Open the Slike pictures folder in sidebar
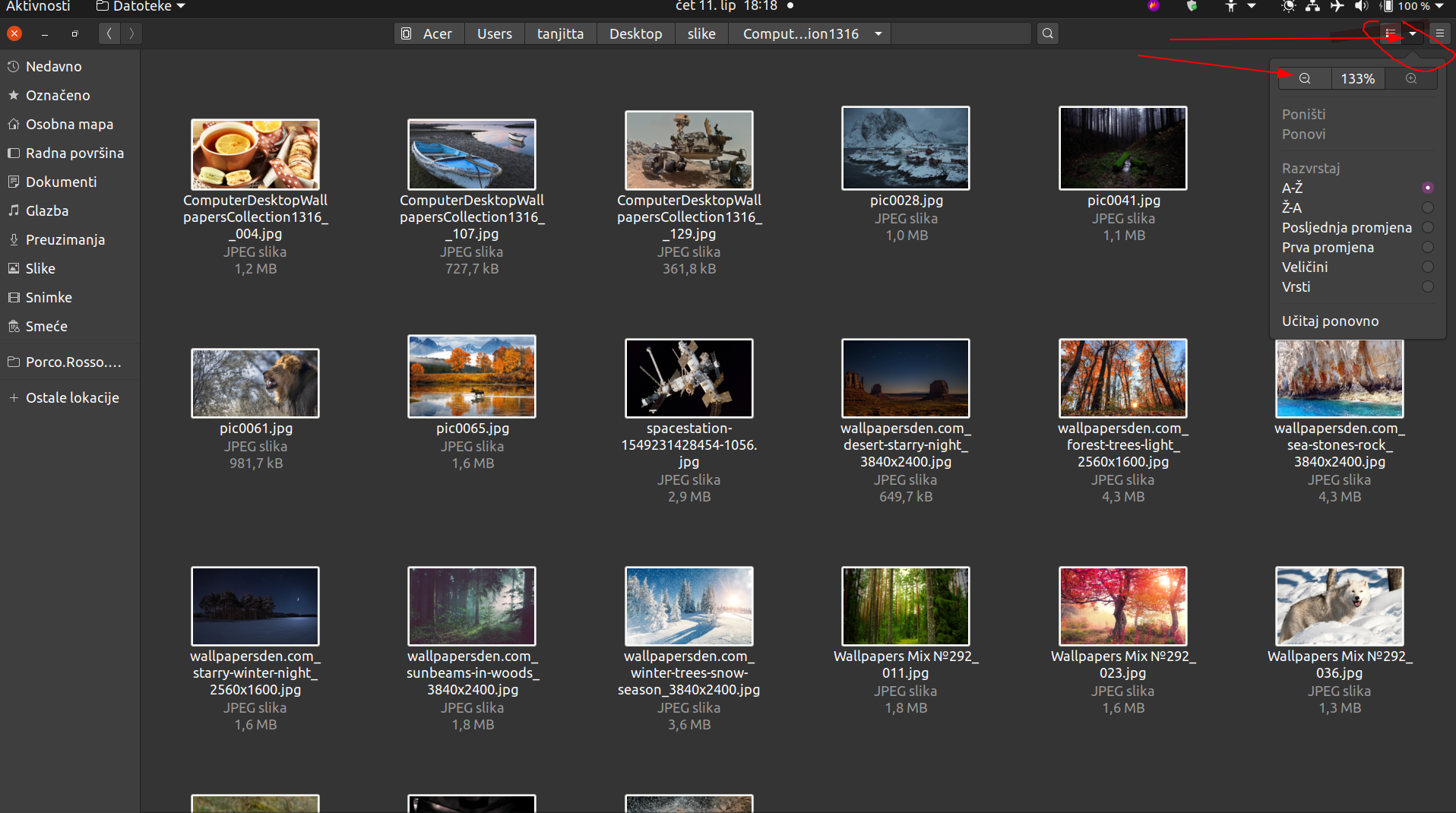The width and height of the screenshot is (1456, 813). tap(70, 268)
